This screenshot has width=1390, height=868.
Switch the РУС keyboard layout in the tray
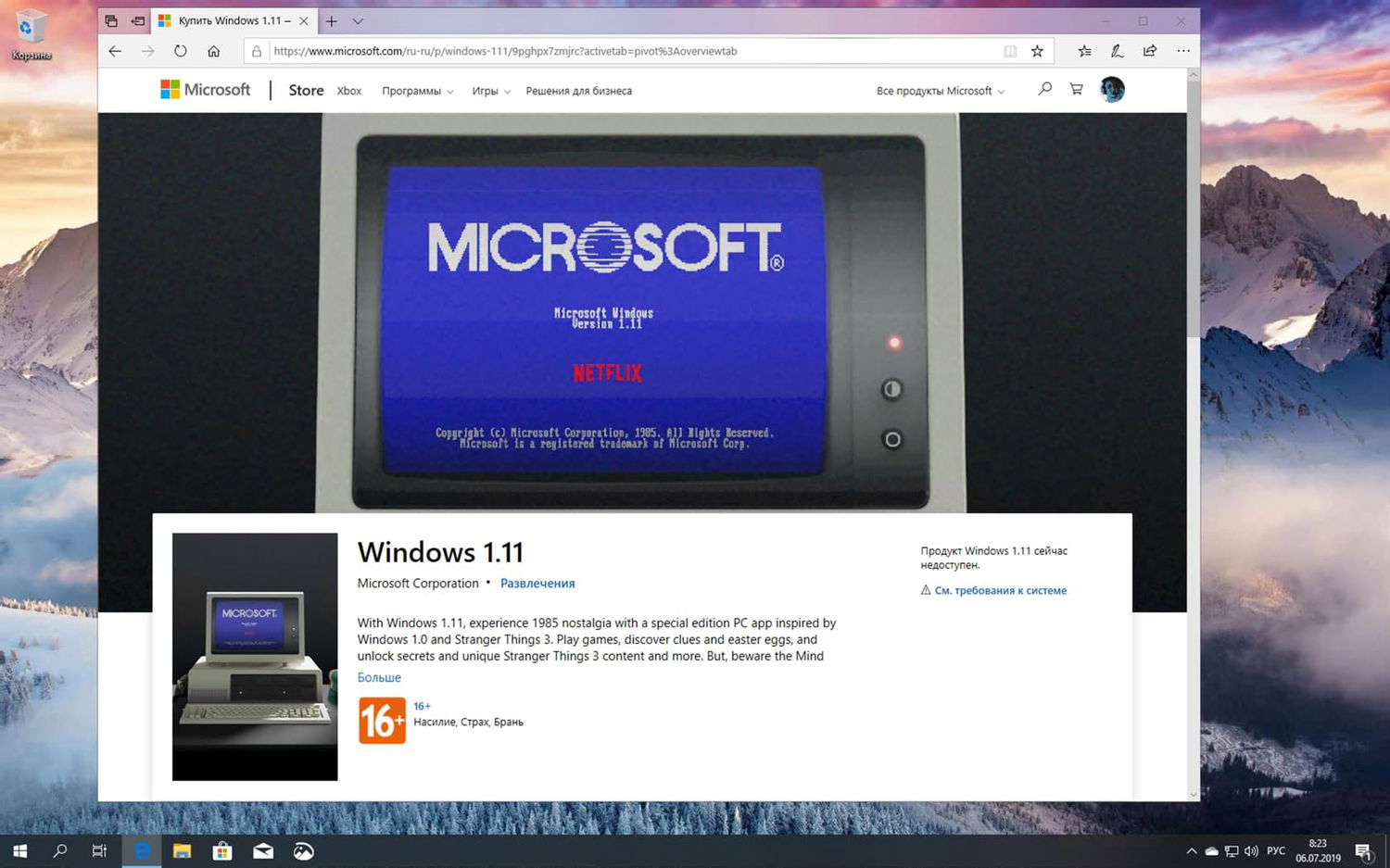(x=1276, y=850)
